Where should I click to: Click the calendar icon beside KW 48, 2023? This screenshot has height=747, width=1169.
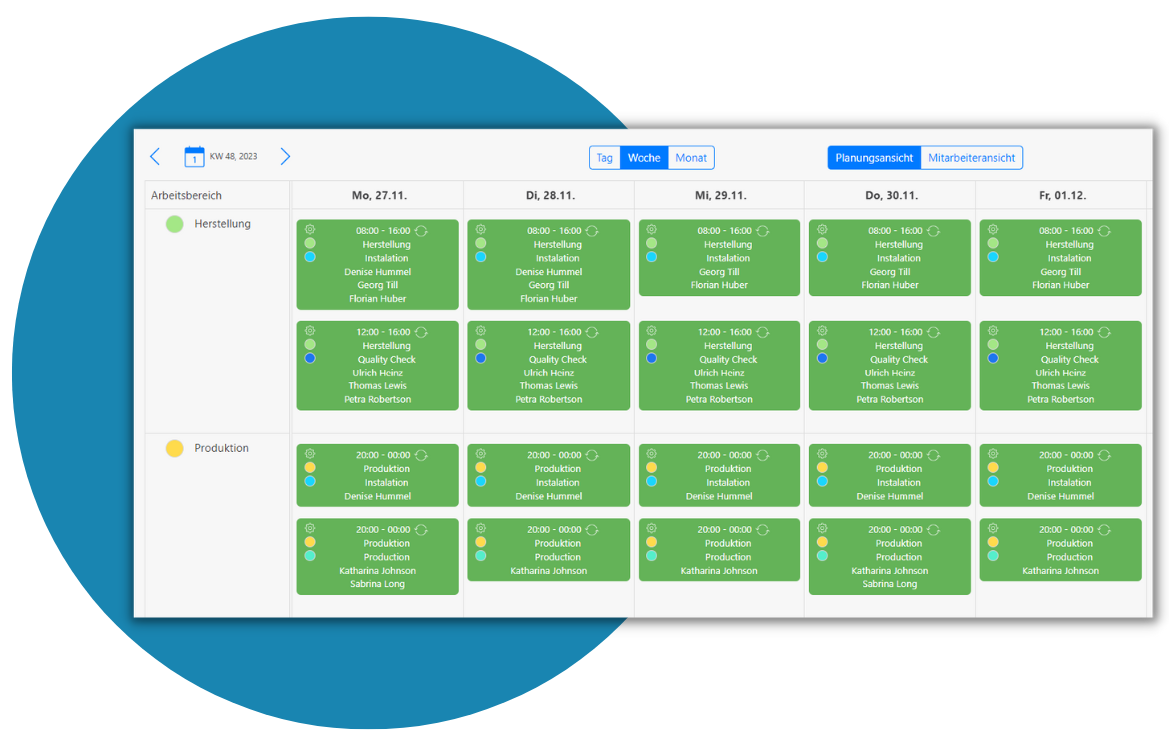[194, 157]
